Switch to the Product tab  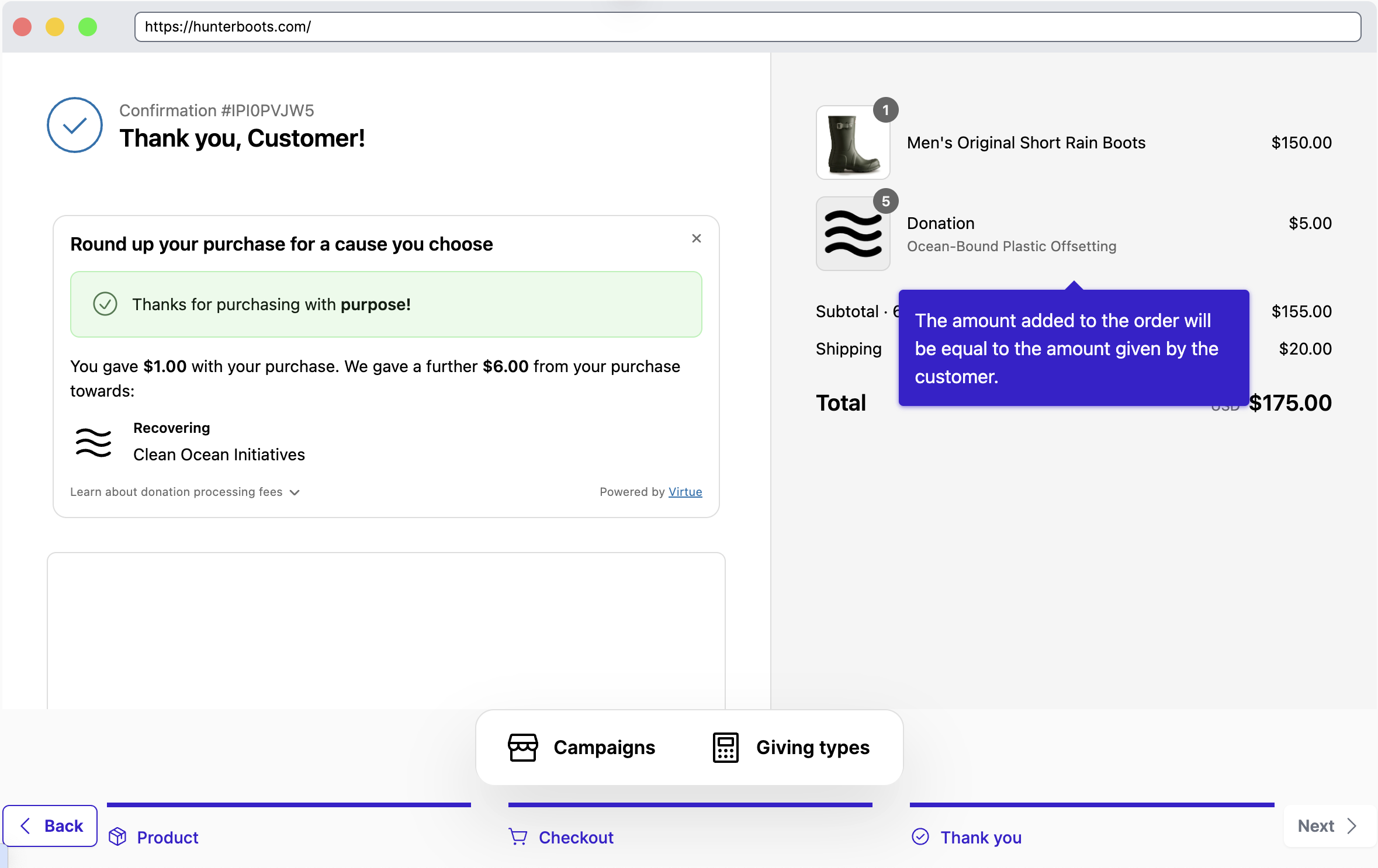167,837
